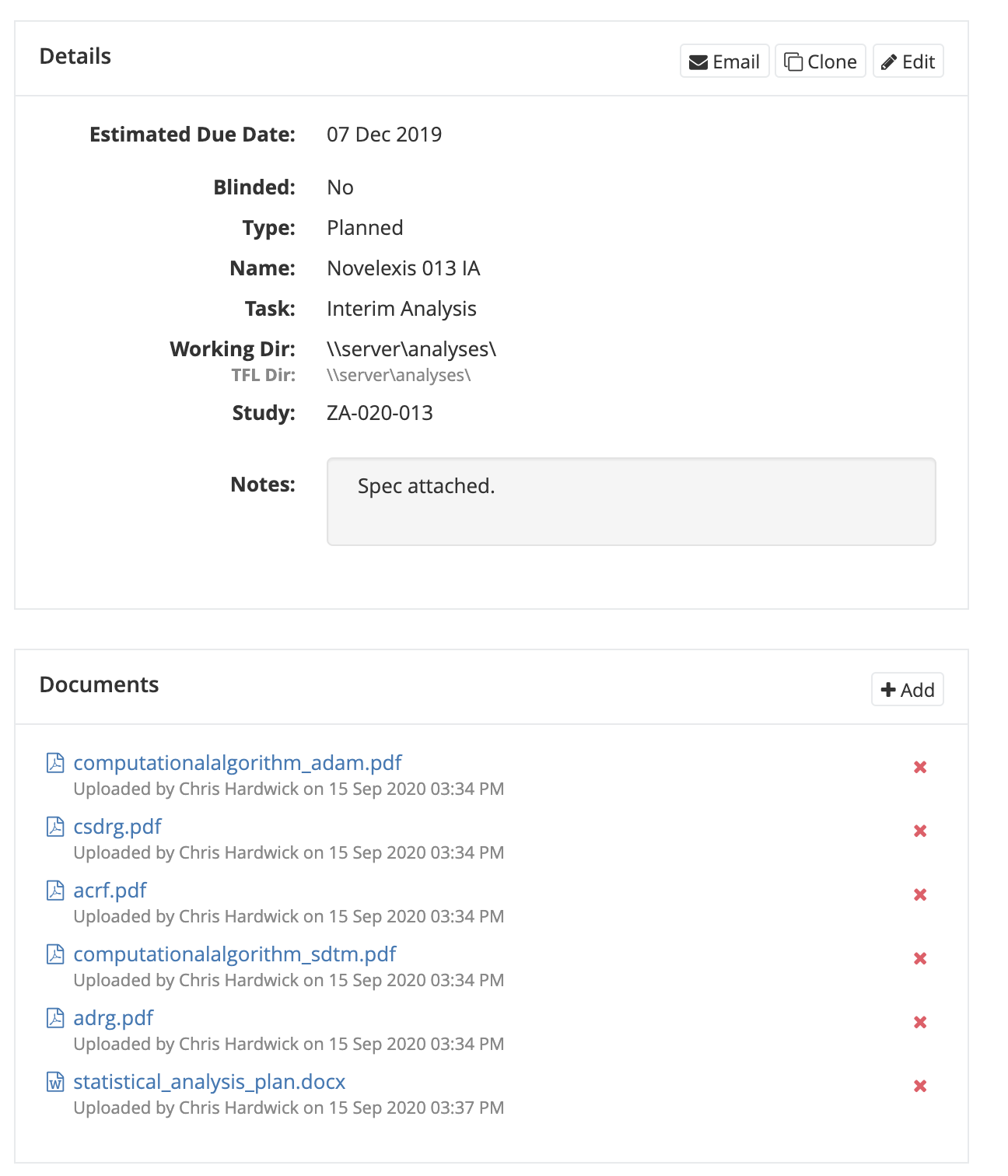This screenshot has width=1008, height=1176.
Task: Click upload info dated 03:37 PM
Action: pos(289,1108)
